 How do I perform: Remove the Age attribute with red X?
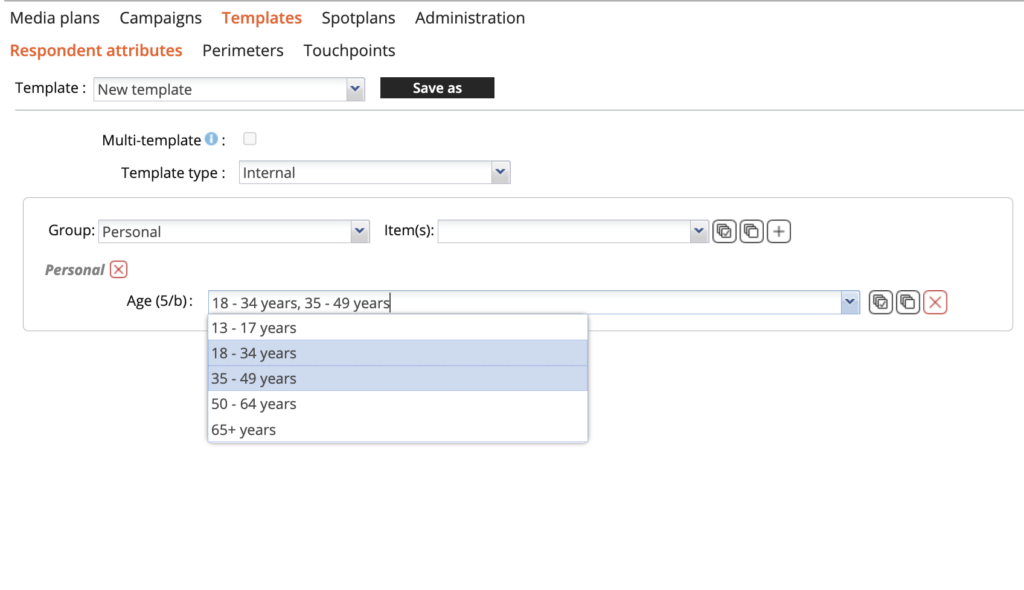click(935, 302)
